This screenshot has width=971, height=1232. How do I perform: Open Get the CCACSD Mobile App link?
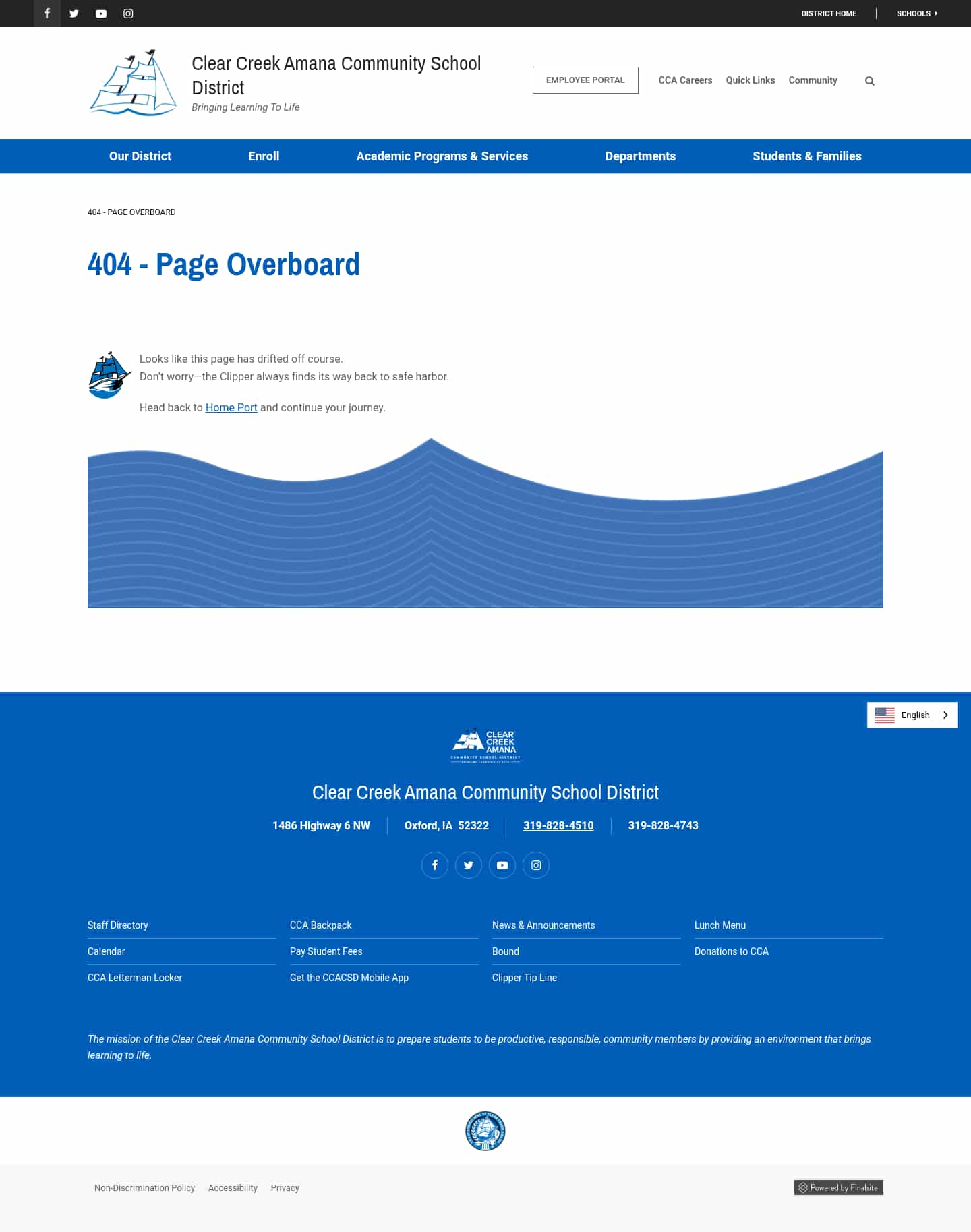coord(349,978)
